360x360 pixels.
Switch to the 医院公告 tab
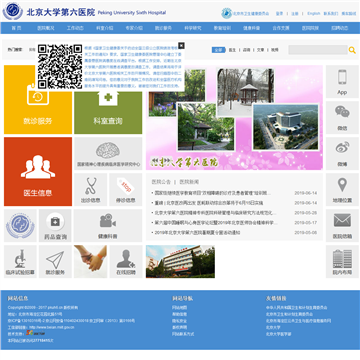tap(161, 182)
